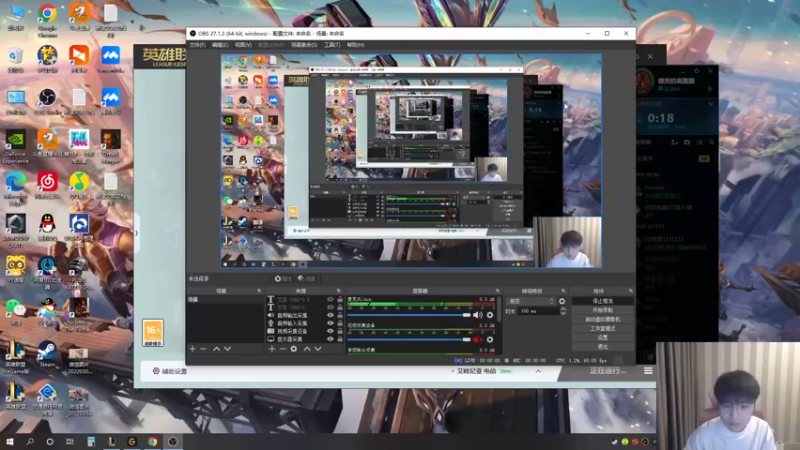Toggle eye for display capture source

(330, 339)
